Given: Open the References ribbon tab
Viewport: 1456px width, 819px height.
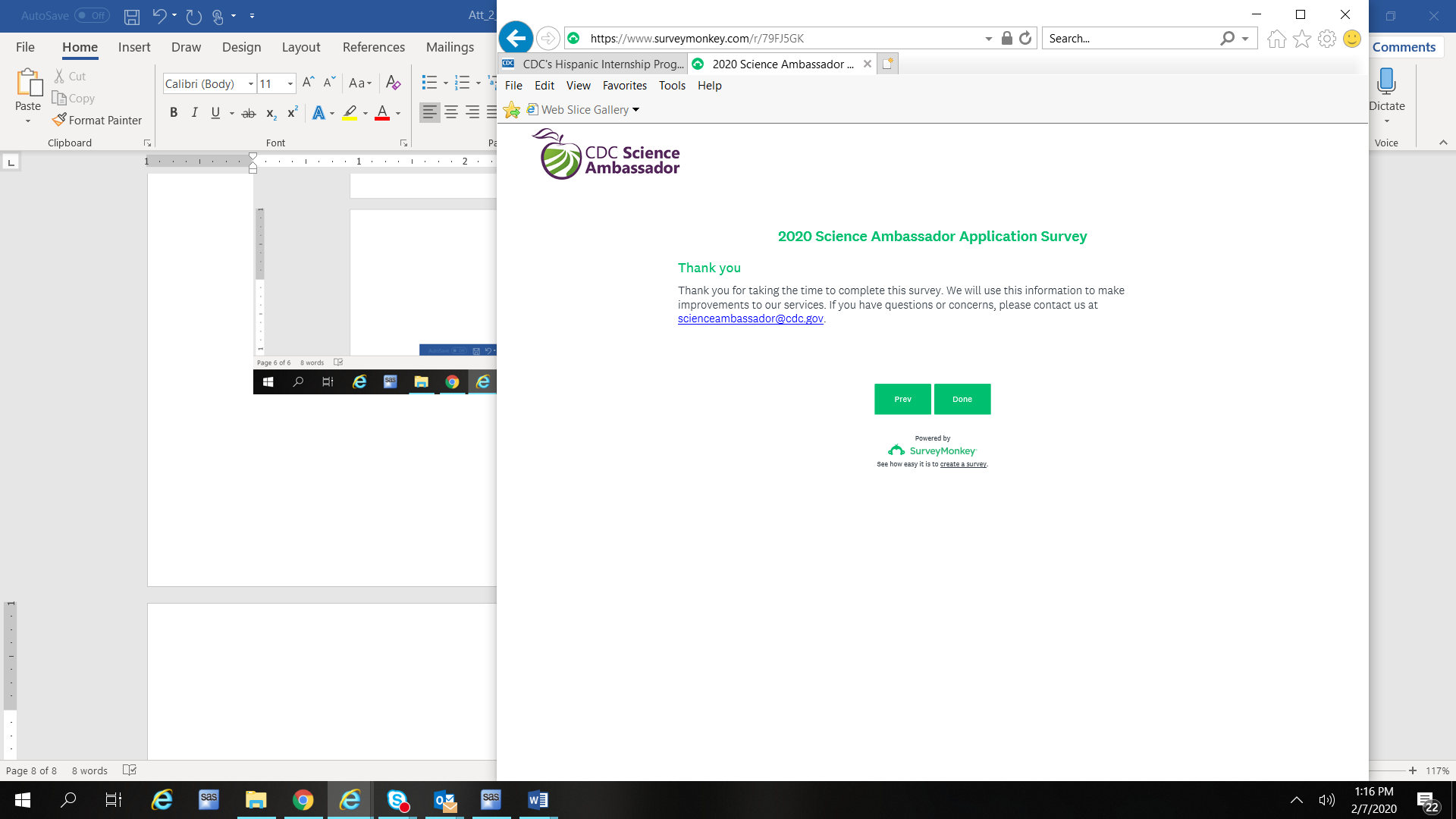Looking at the screenshot, I should [373, 47].
